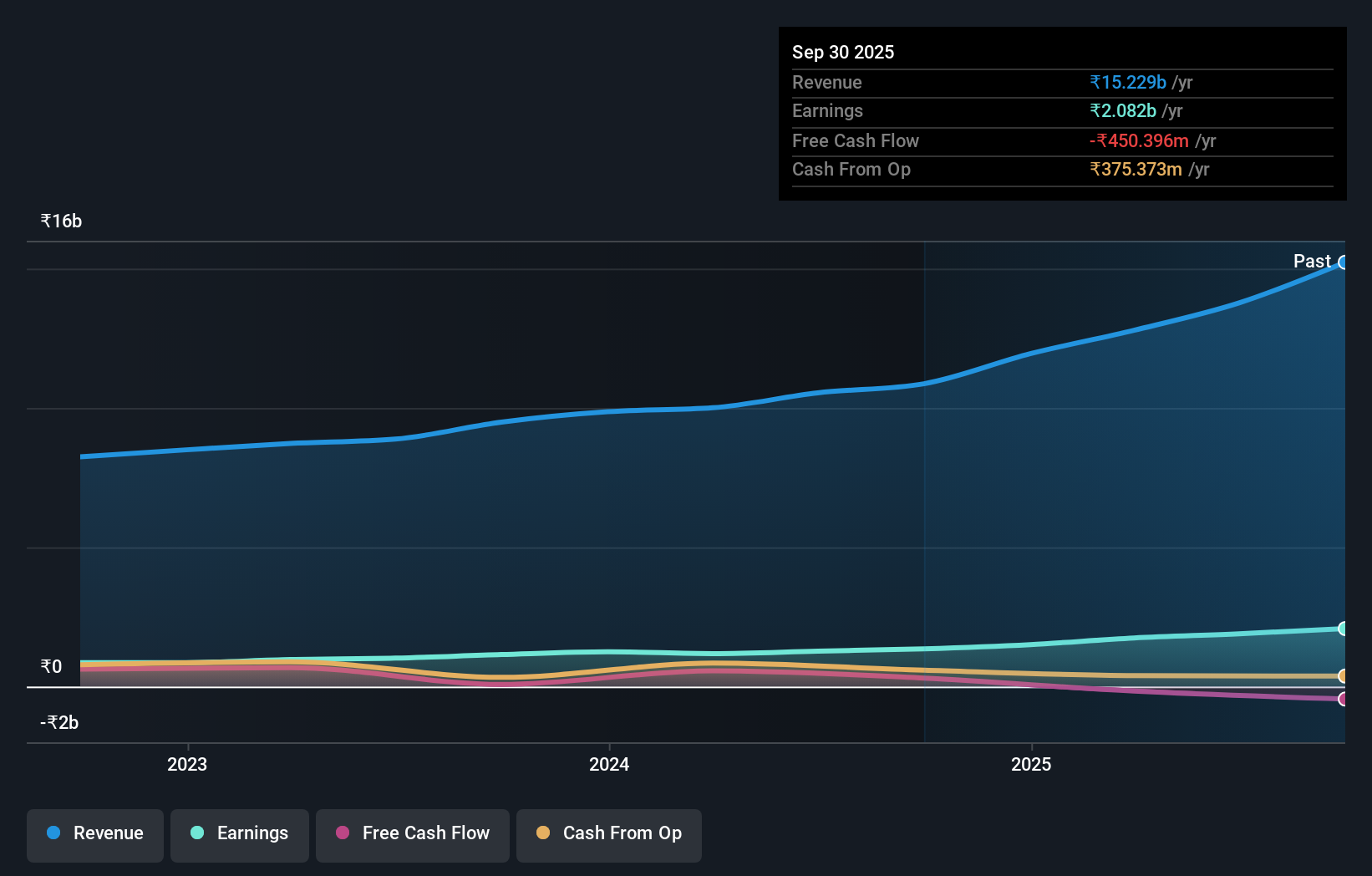Viewport: 1372px width, 876px height.
Task: Toggle the Revenue series visibility
Action: (94, 834)
